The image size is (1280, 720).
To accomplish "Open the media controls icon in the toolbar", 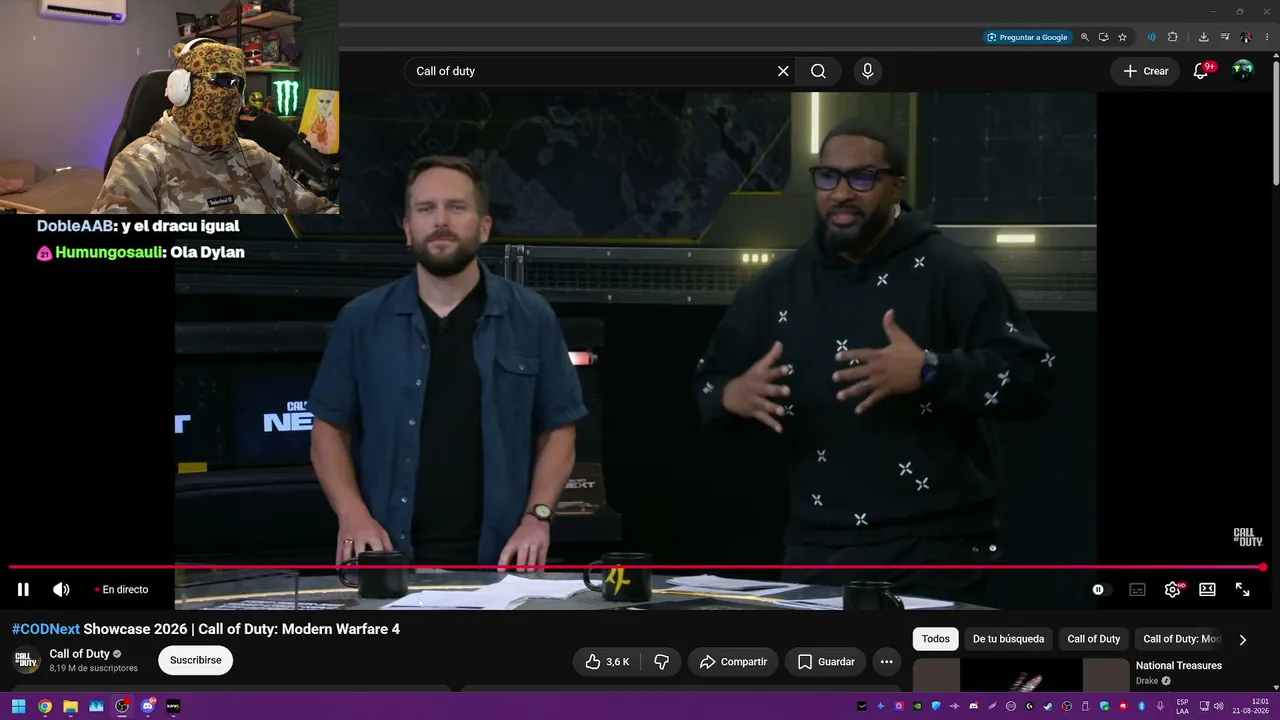I will 1225,37.
